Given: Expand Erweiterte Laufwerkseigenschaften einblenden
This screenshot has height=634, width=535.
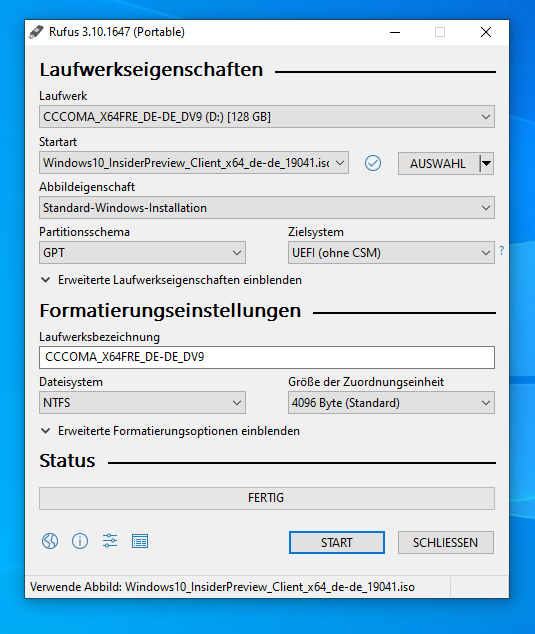Looking at the screenshot, I should 171,280.
